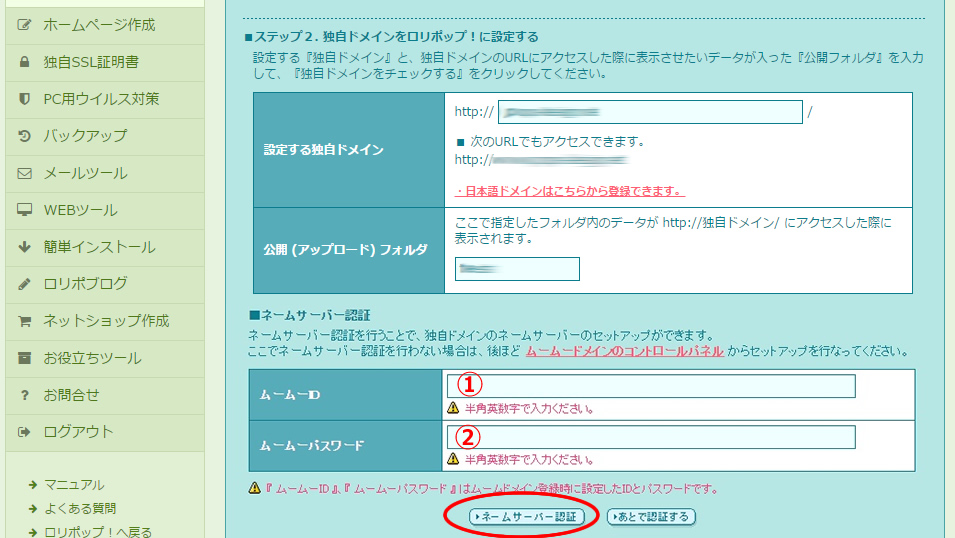Click the pencil-and-paper icon beside ホームページ作成
Viewport: 955px width, 538px height.
click(24, 25)
